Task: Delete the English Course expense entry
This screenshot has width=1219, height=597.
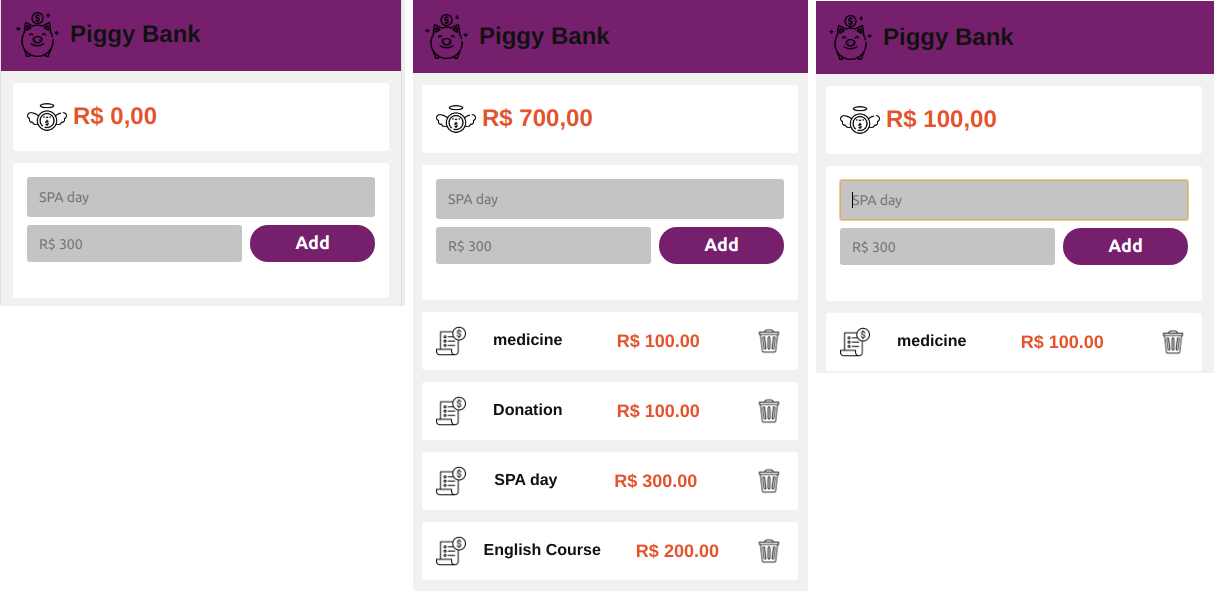Action: coord(768,551)
